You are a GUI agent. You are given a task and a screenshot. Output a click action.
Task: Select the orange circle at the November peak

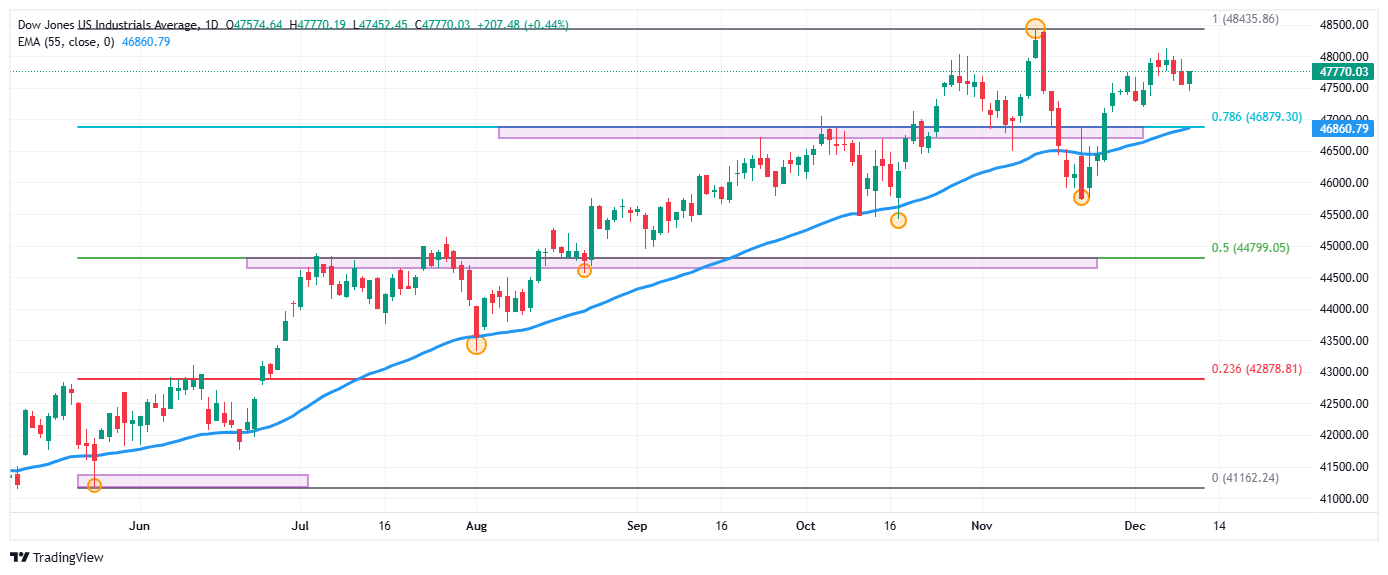pos(1036,28)
